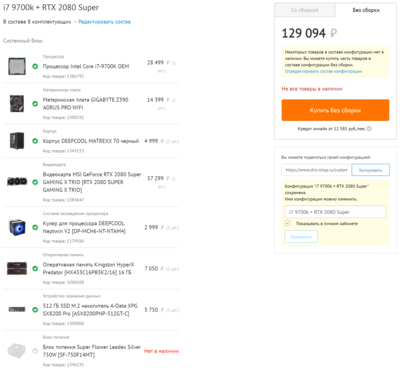400x374 pixels.
Task: Click 'Вы можете поделиться своей конфигурацией' text
Action: tap(326, 157)
